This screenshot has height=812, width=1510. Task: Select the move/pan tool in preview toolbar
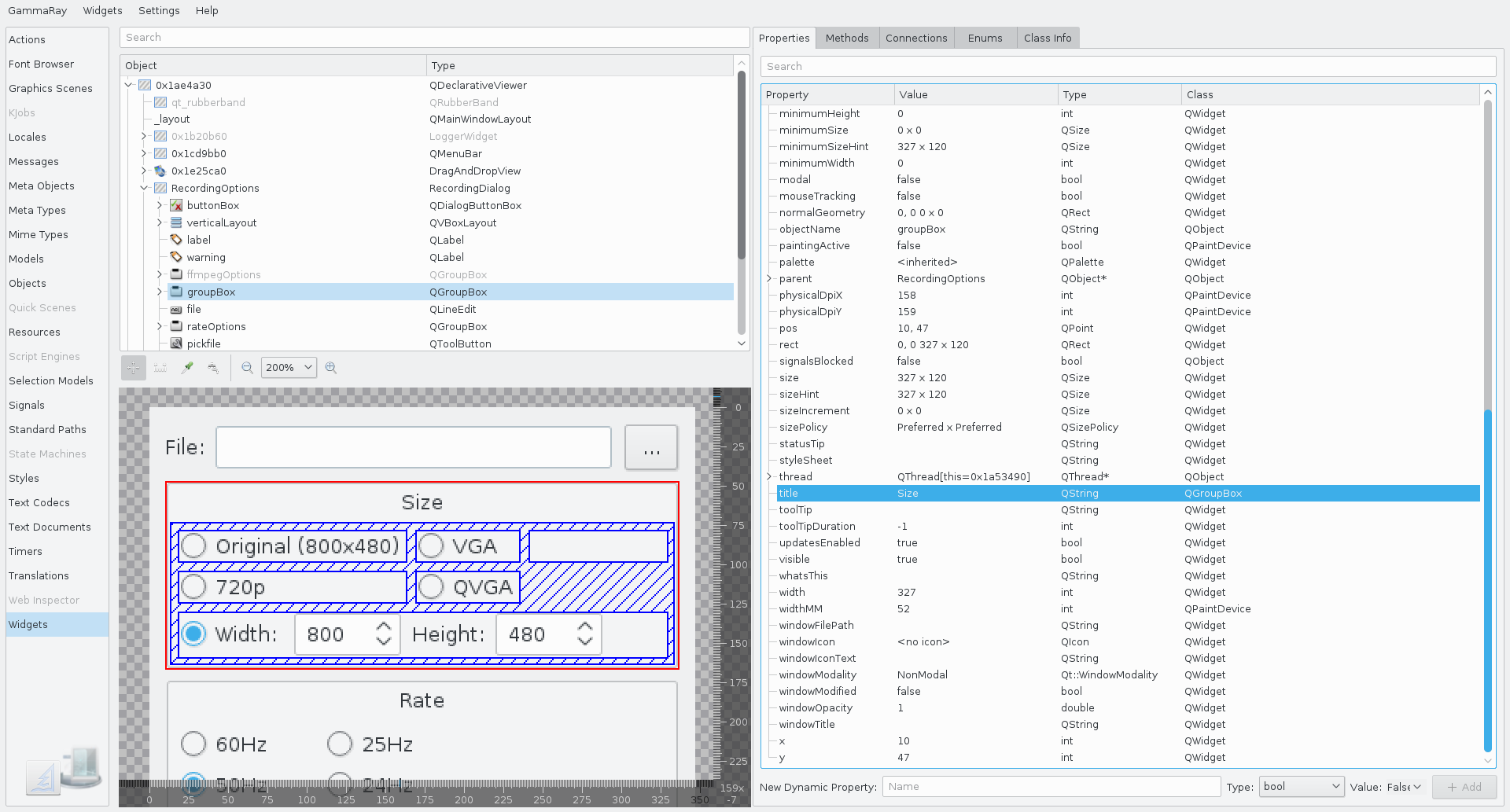tap(134, 368)
